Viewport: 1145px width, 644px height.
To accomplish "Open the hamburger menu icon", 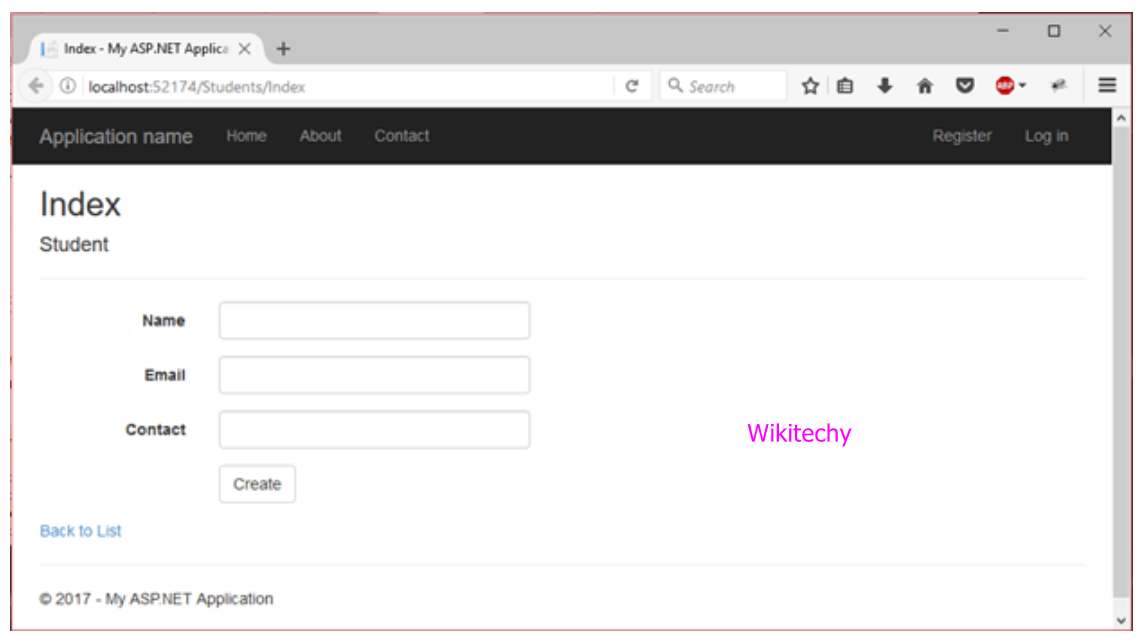I will 1107,87.
